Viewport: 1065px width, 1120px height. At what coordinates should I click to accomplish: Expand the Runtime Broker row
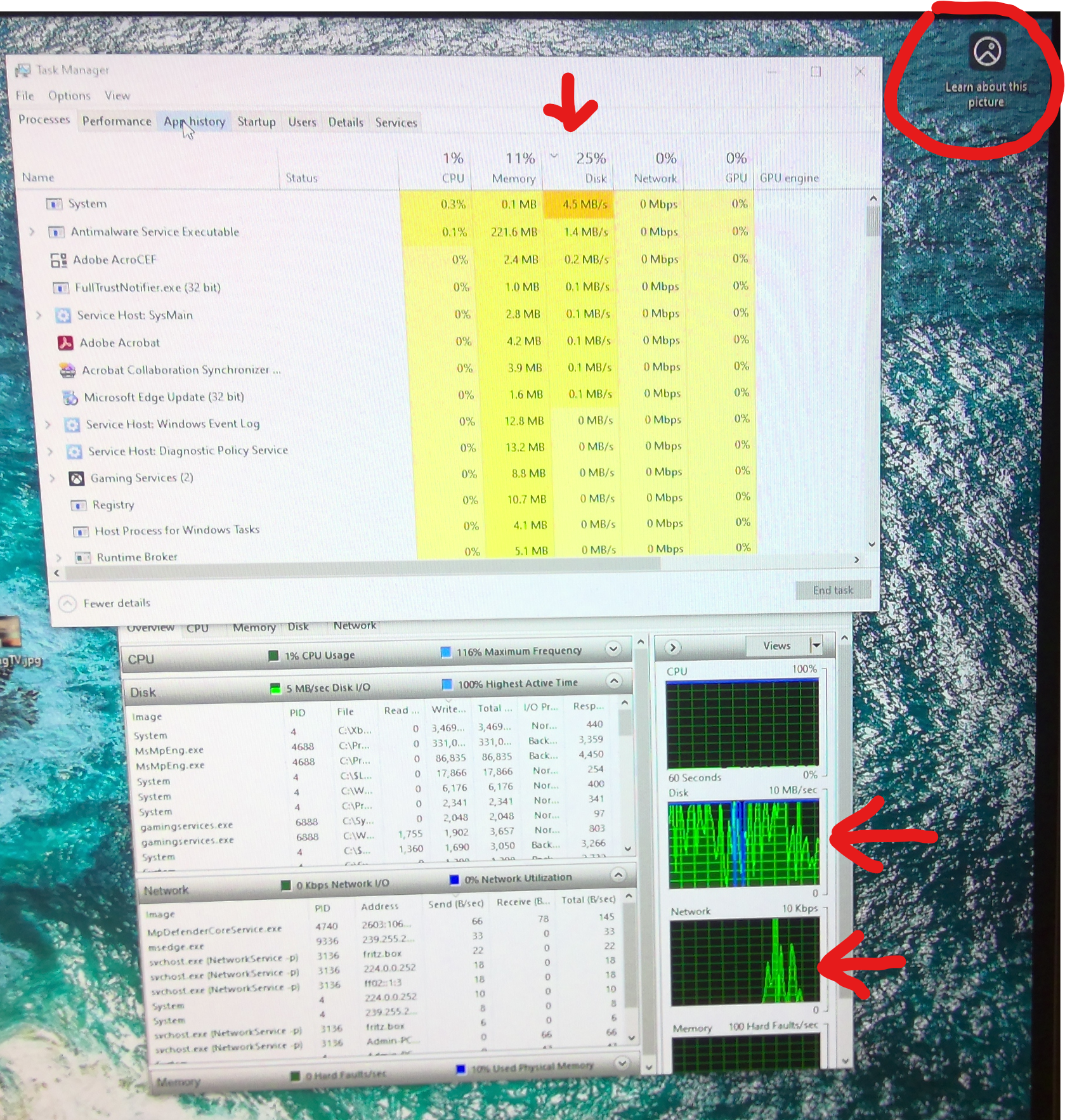(x=58, y=557)
